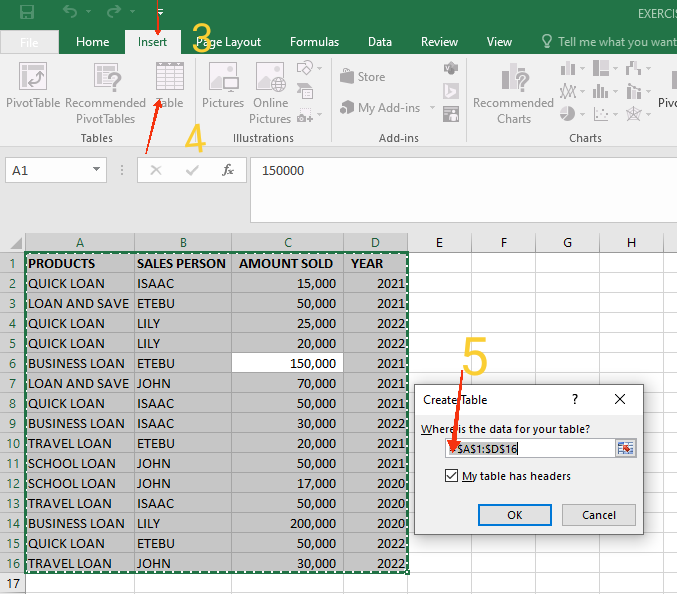The width and height of the screenshot is (677, 594).
Task: Expand the My Add-ins dropdown arrow
Action: pos(432,107)
